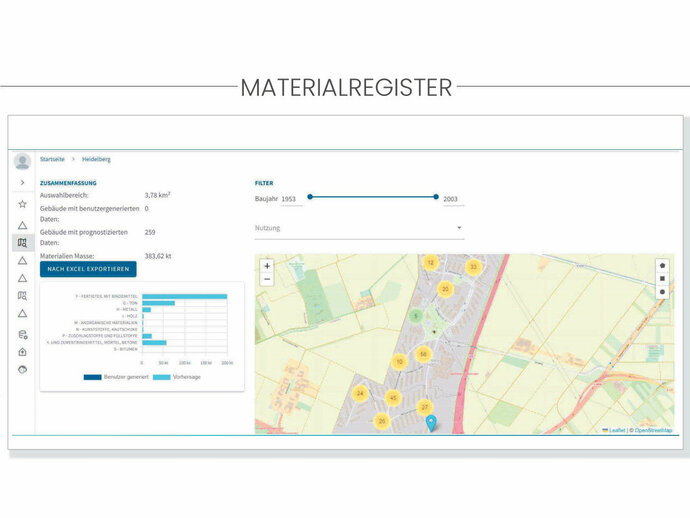Open the database settings sidebar icon
Image resolution: width=690 pixels, height=518 pixels.
[22, 334]
